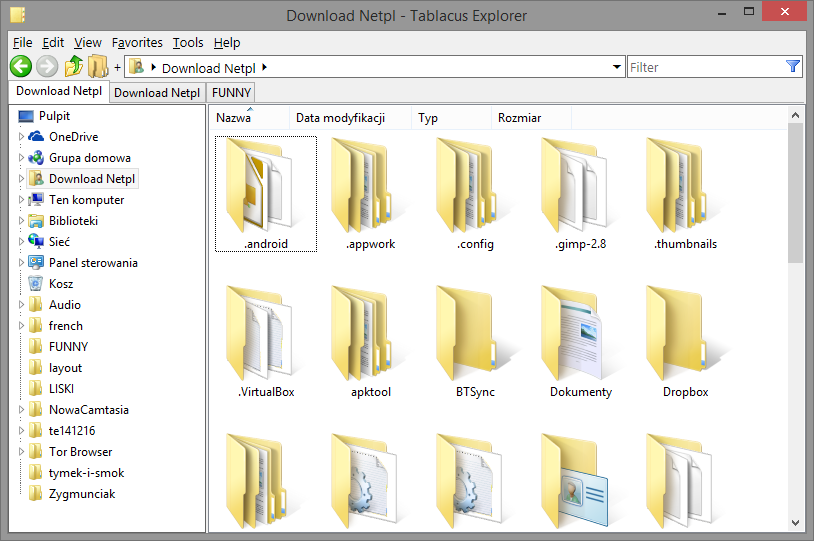Select the OneDrive cloud icon in tree
This screenshot has width=814, height=541.
point(36,137)
